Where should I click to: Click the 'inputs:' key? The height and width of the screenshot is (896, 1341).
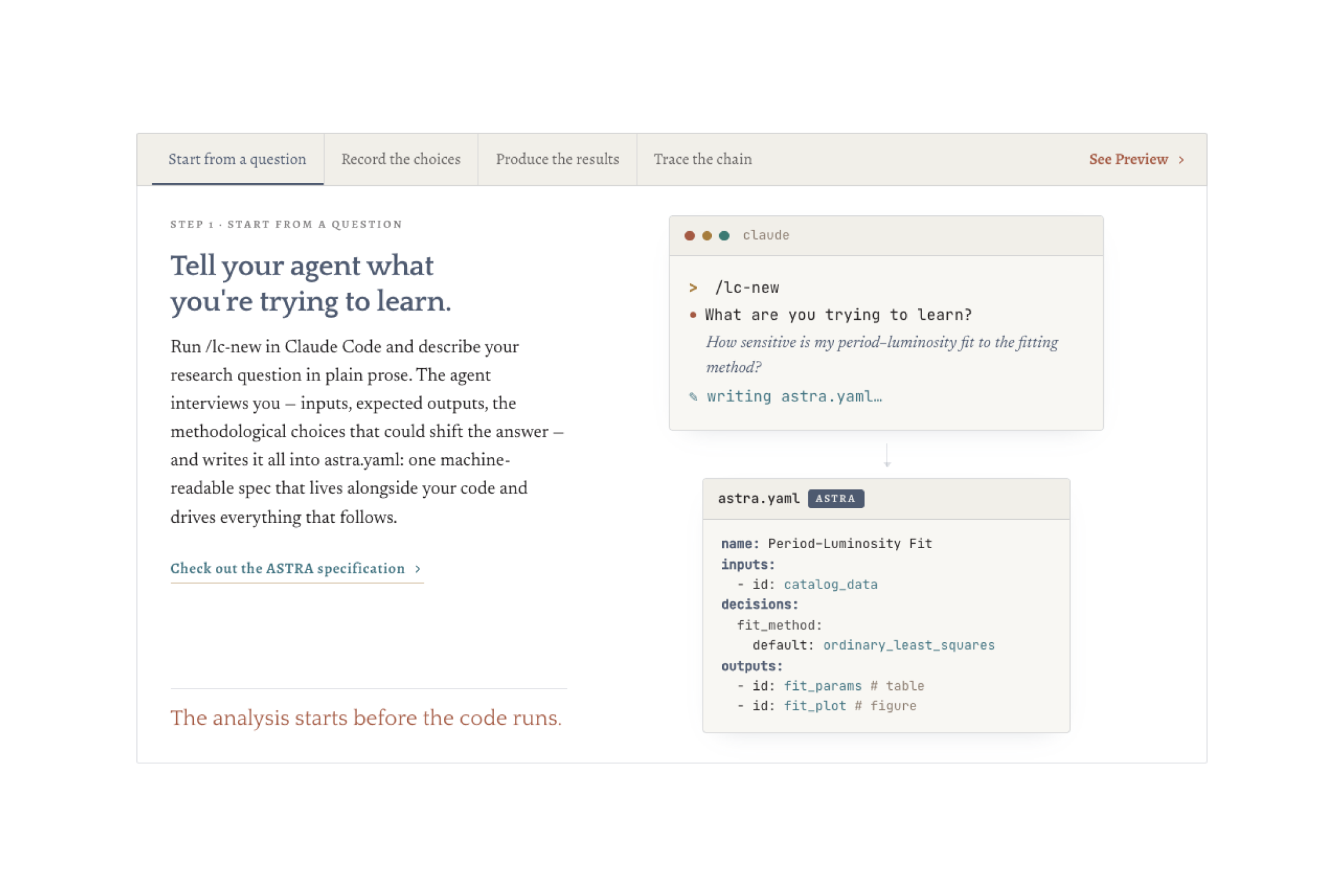(748, 564)
